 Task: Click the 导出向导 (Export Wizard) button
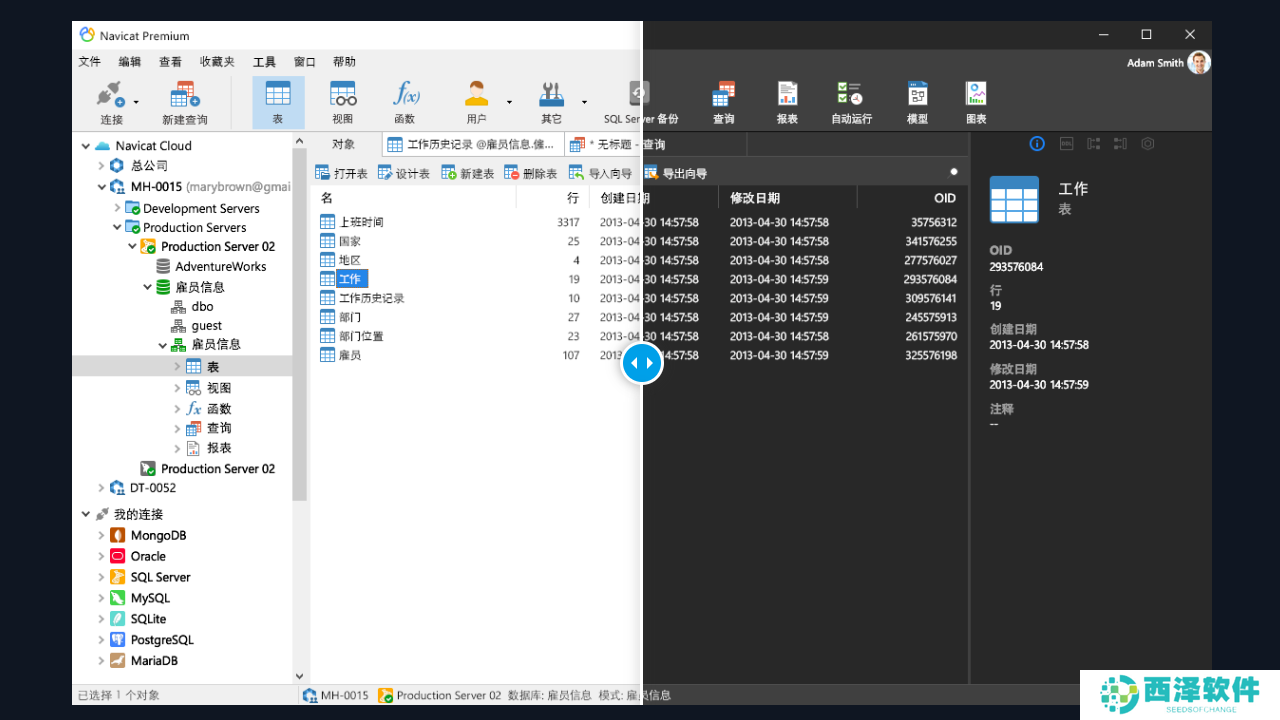(676, 173)
